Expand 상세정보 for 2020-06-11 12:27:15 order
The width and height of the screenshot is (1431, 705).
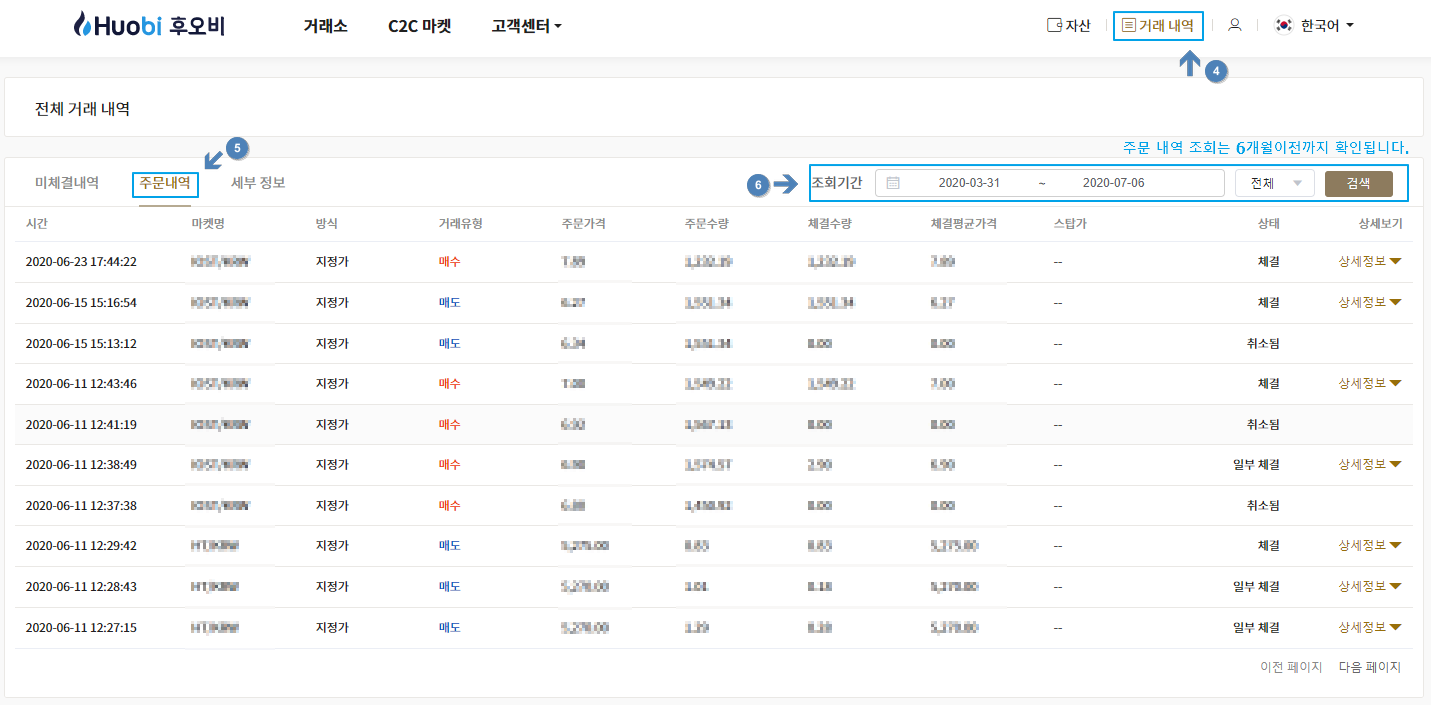point(1370,627)
